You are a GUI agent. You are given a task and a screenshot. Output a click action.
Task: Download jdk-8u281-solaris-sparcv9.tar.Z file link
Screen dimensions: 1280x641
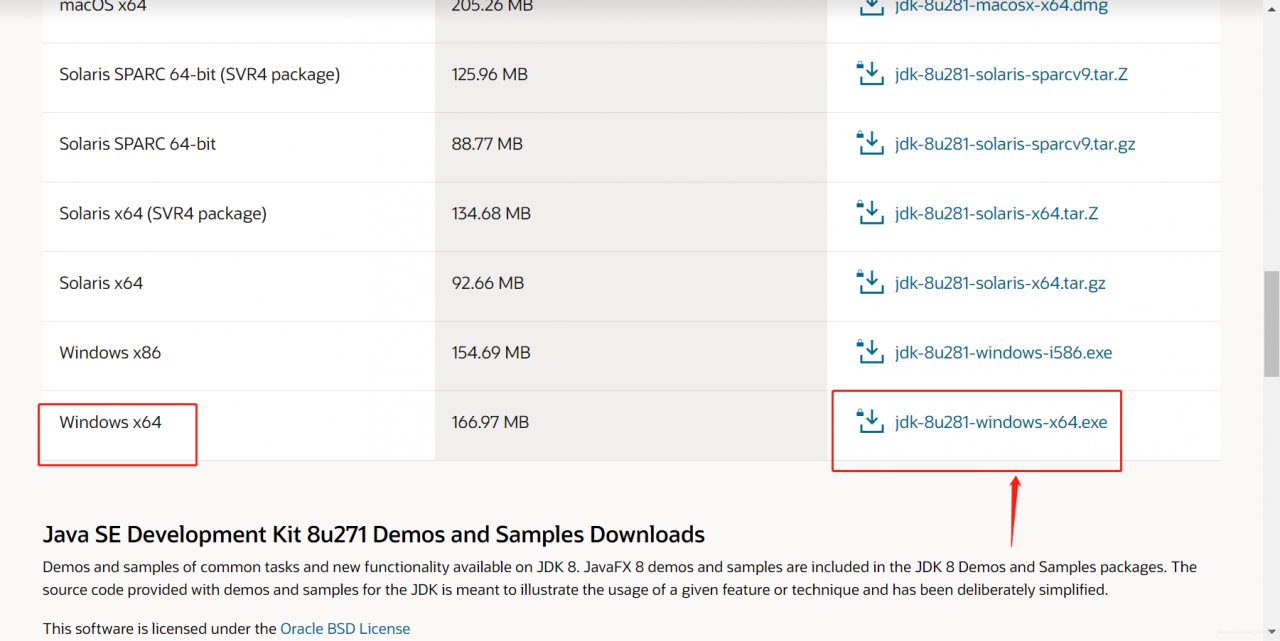1011,74
